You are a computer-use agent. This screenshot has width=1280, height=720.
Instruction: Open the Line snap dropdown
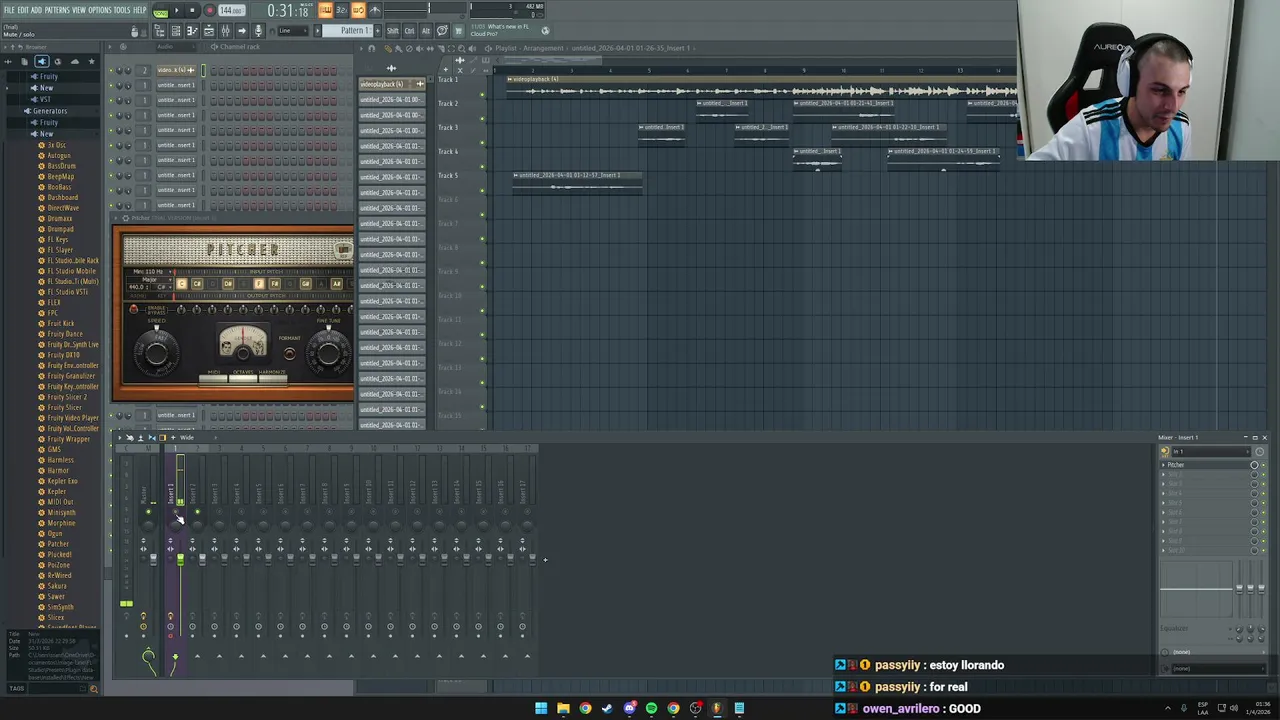[292, 31]
